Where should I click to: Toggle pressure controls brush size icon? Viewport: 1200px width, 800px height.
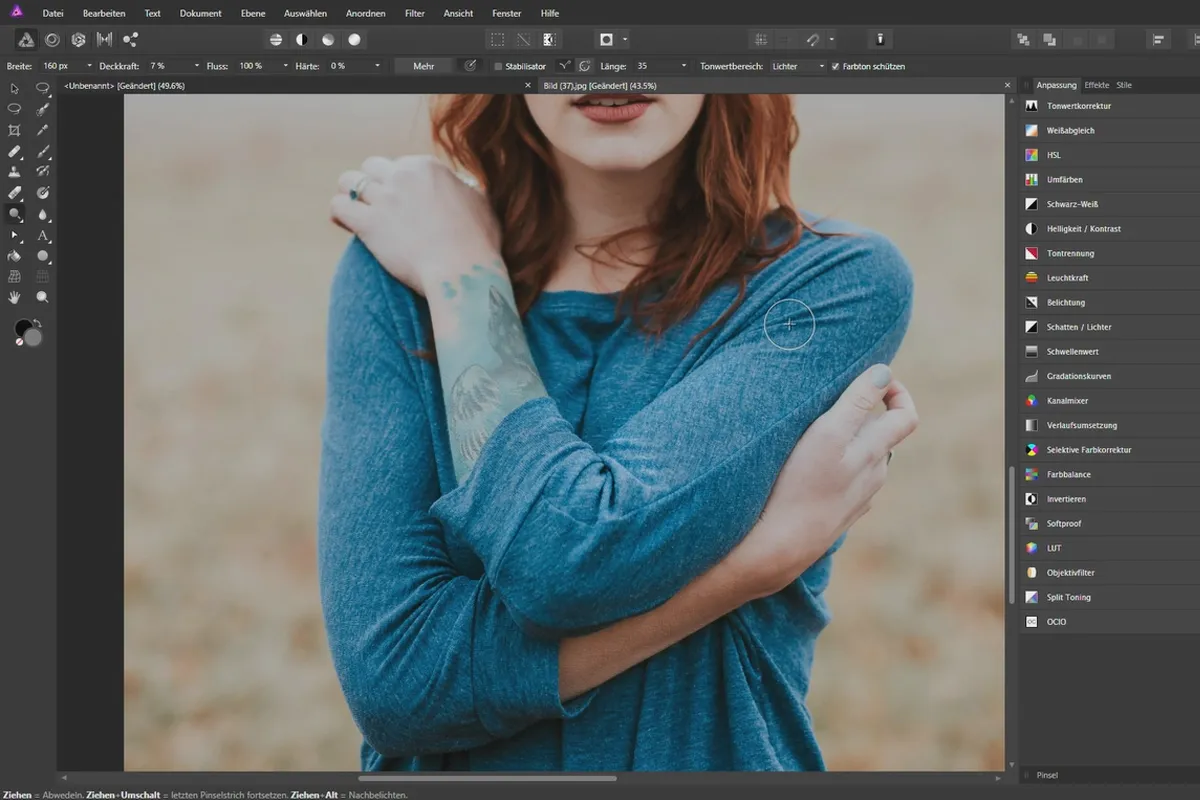pos(472,66)
